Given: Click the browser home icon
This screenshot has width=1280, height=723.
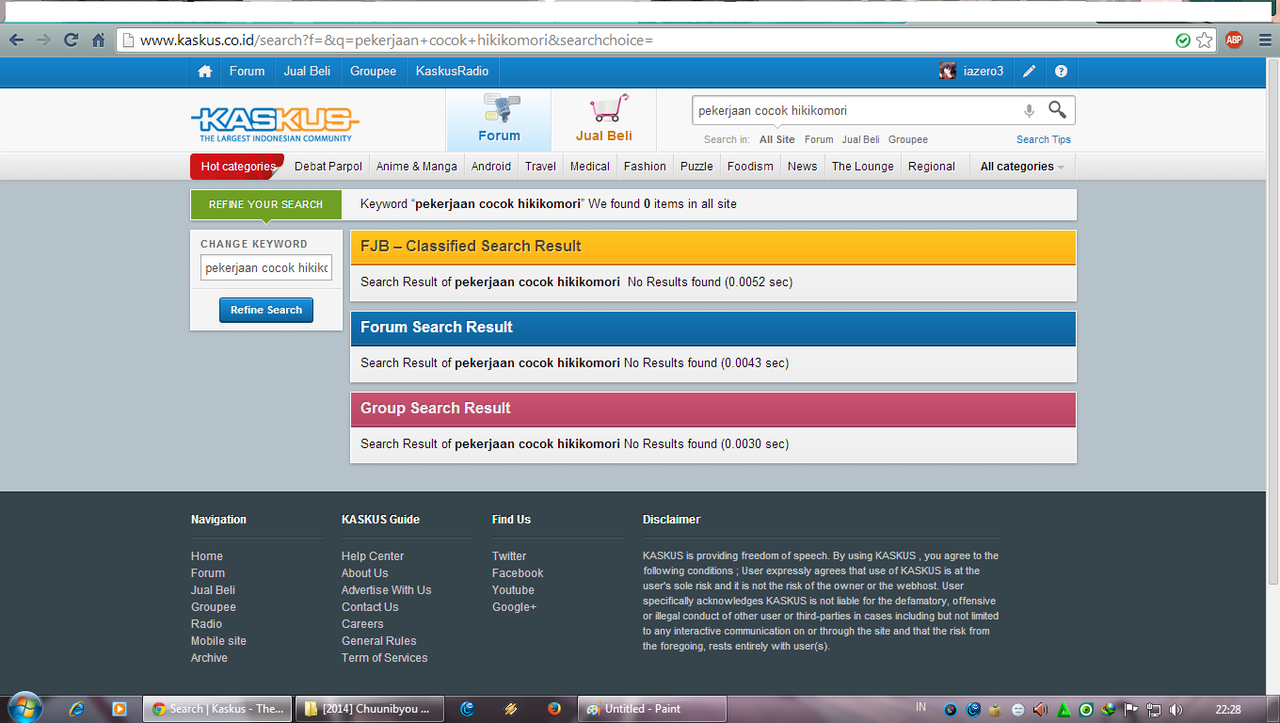Looking at the screenshot, I should click(x=98, y=40).
